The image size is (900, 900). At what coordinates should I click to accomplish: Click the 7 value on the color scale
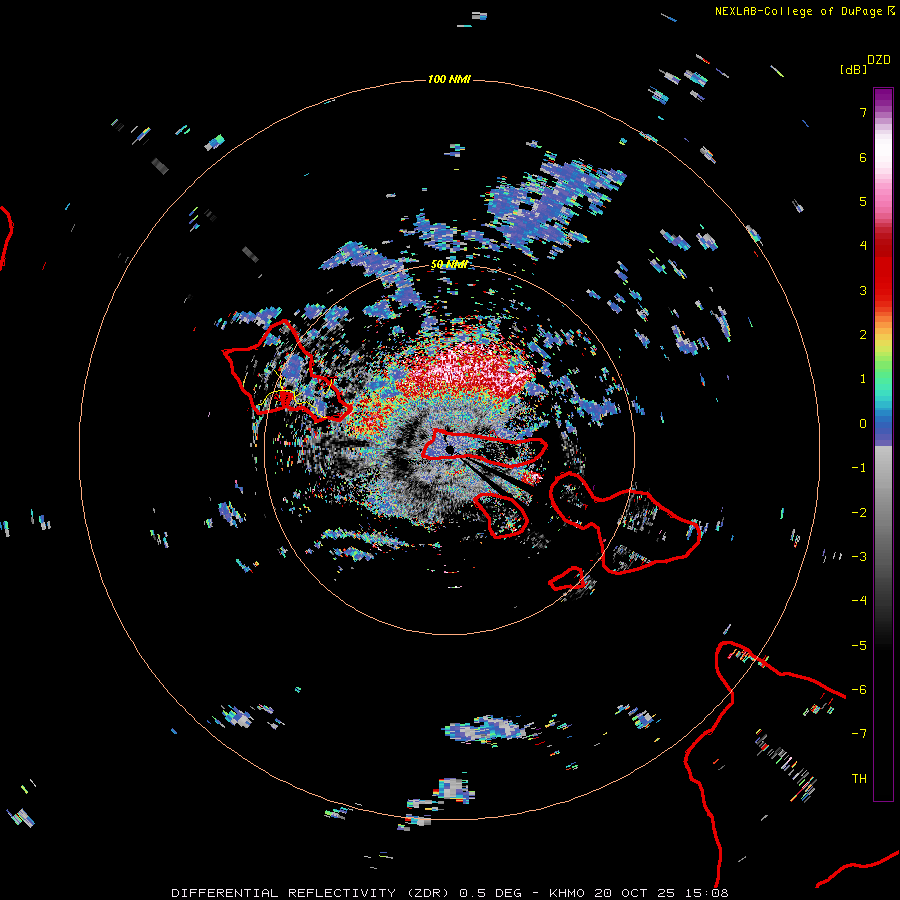863,112
